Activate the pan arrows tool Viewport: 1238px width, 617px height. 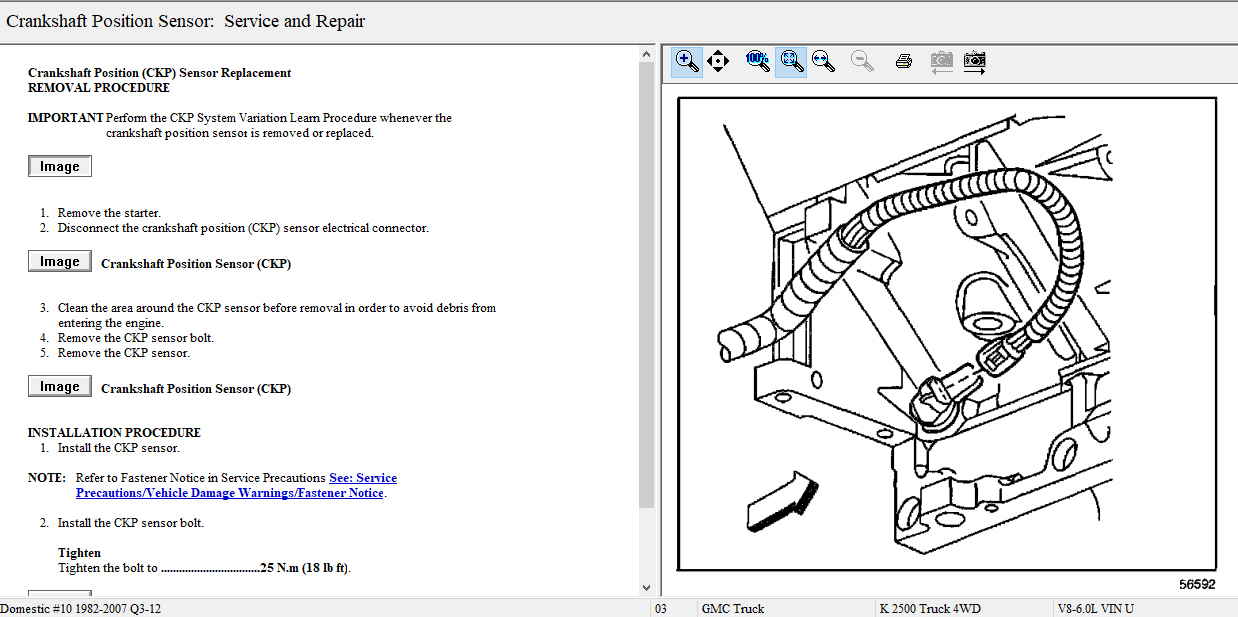click(x=718, y=62)
